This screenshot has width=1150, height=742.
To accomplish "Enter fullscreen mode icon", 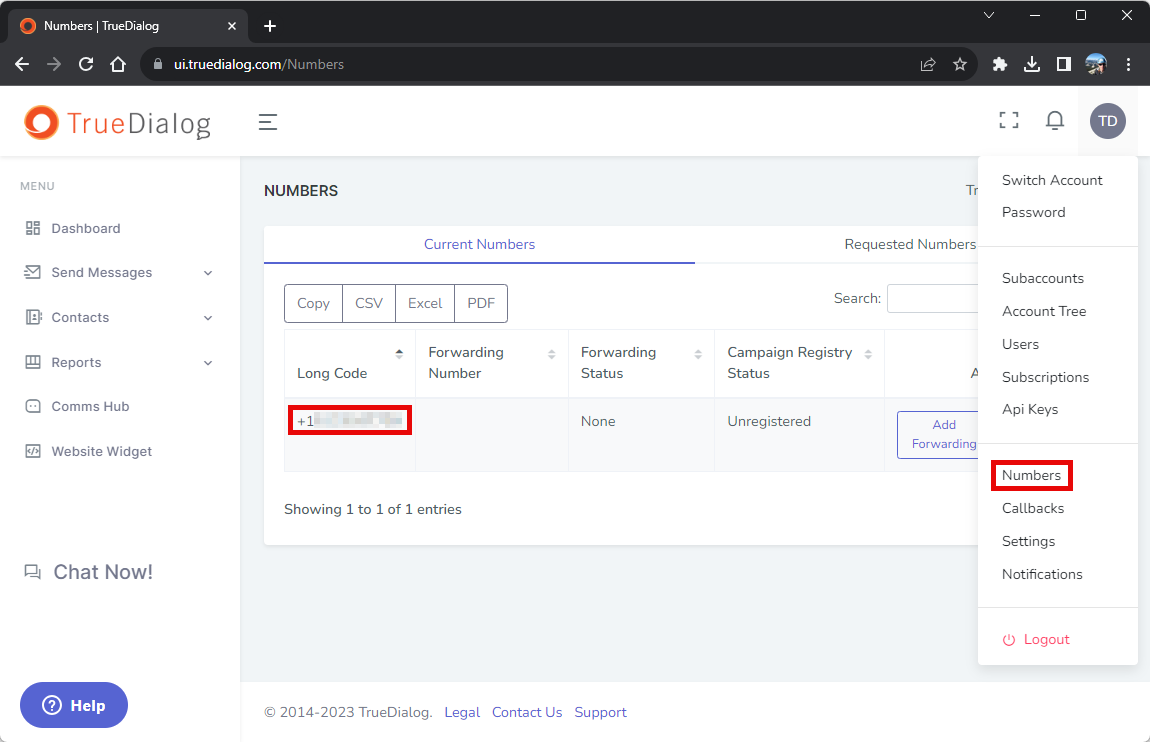I will tap(1008, 120).
